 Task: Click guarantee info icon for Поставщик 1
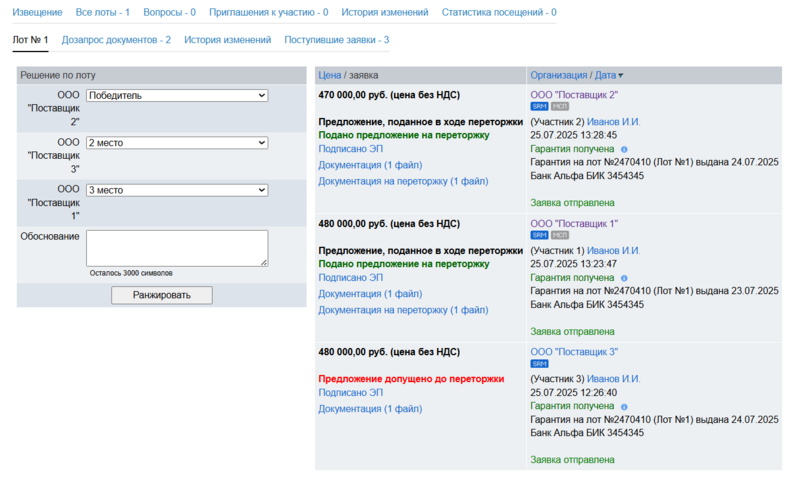(624, 277)
